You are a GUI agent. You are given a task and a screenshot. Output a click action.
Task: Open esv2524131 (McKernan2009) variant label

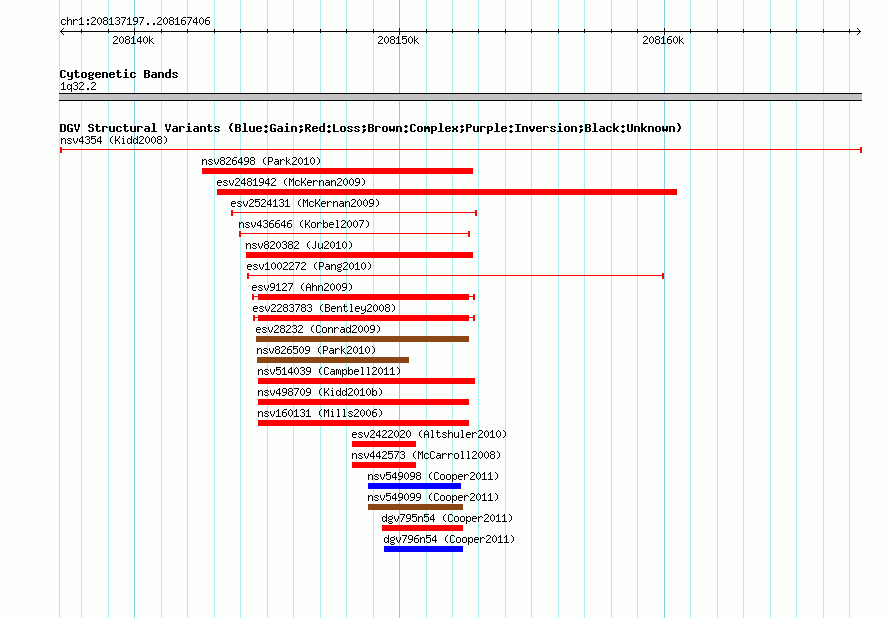305,203
